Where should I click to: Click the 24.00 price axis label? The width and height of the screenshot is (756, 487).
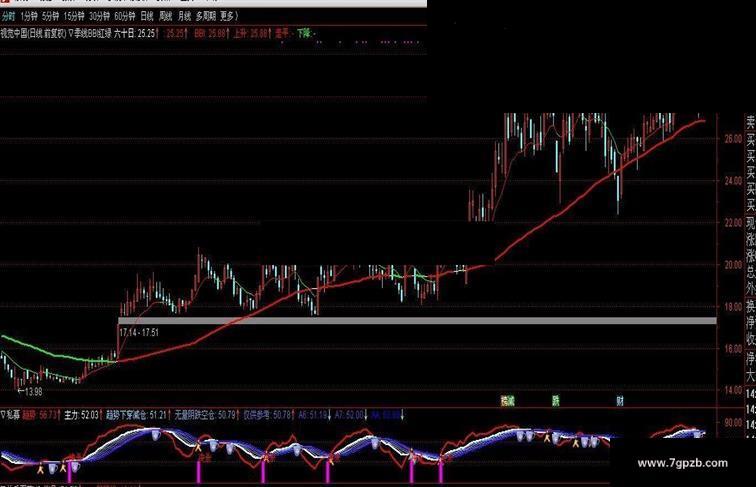tap(733, 181)
